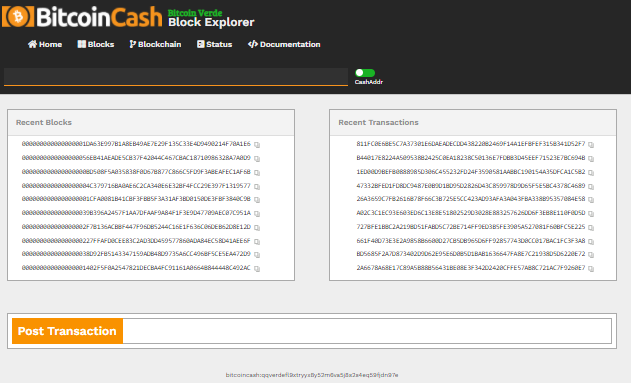Copy transaction hash starting with B44
Screen dimensions: 631x383
pyautogui.click(x=591, y=159)
